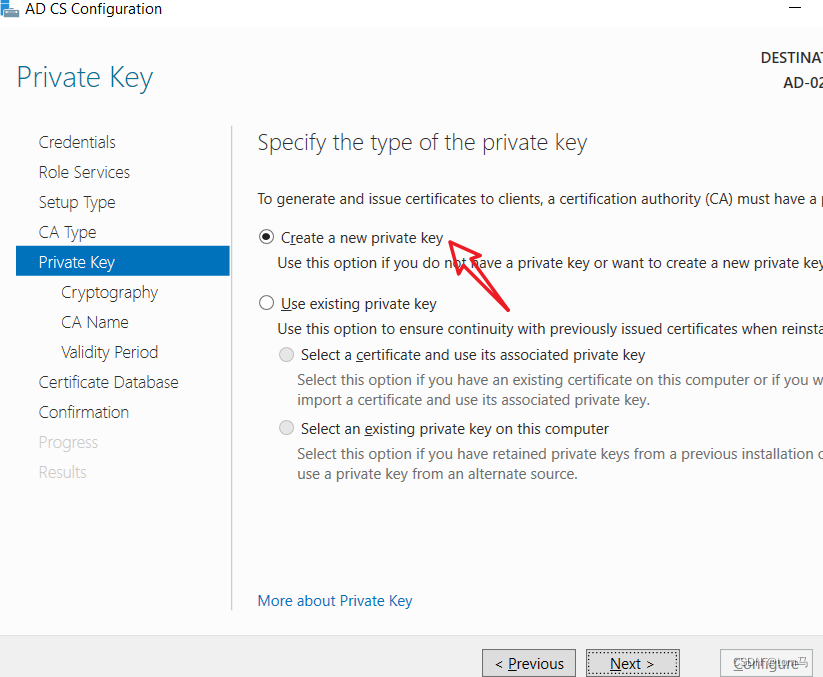Jump to Certificate Database step
Viewport: 823px width, 677px height.
pyautogui.click(x=109, y=382)
